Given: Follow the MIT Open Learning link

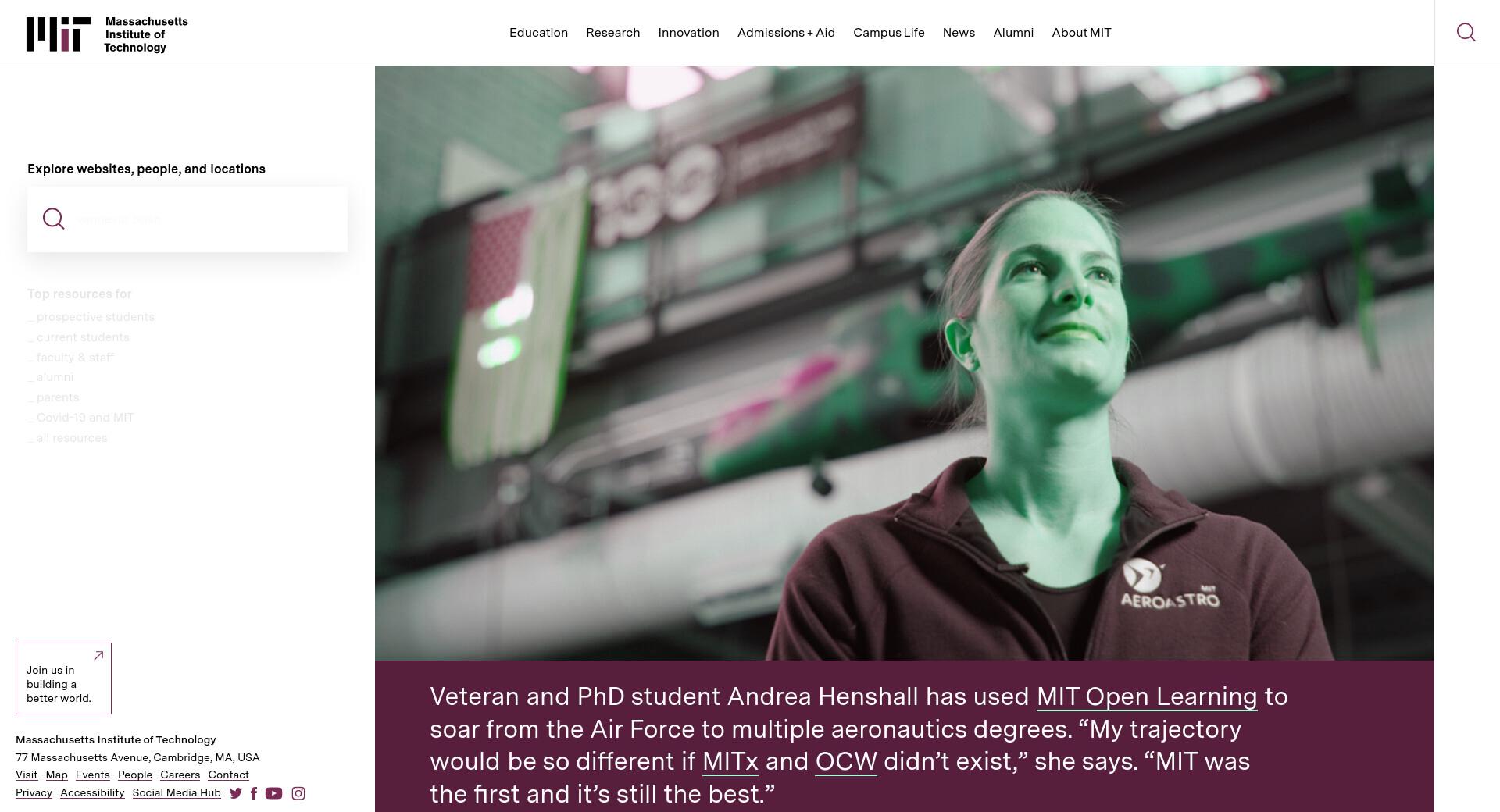Looking at the screenshot, I should 1147,697.
